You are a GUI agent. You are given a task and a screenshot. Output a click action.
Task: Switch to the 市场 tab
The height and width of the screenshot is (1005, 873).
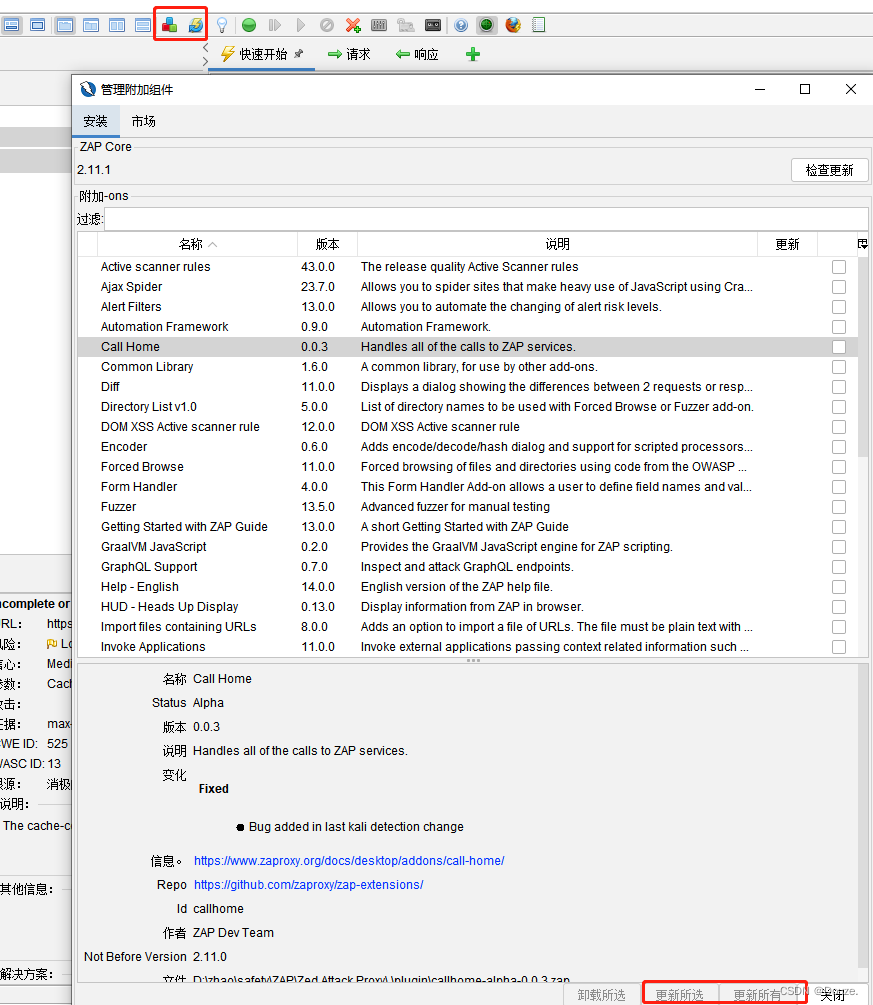point(144,121)
